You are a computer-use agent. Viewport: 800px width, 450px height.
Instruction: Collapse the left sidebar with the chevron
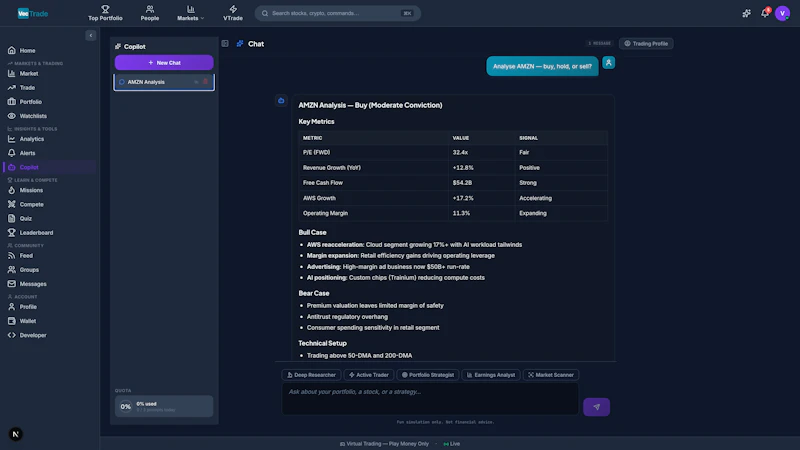[91, 35]
